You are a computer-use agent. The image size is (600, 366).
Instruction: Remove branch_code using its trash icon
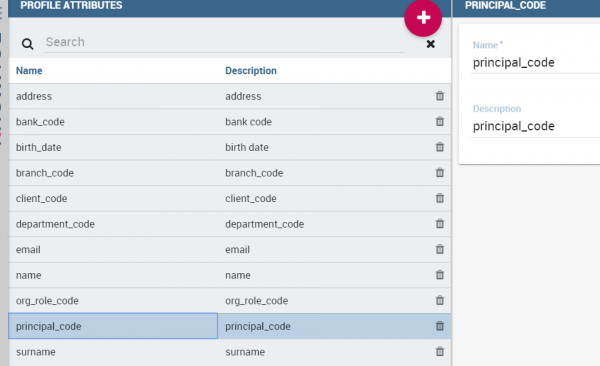pos(440,173)
